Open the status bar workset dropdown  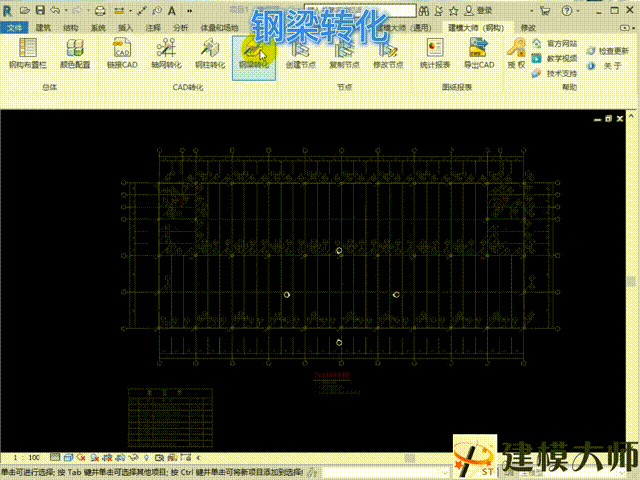click(x=384, y=472)
